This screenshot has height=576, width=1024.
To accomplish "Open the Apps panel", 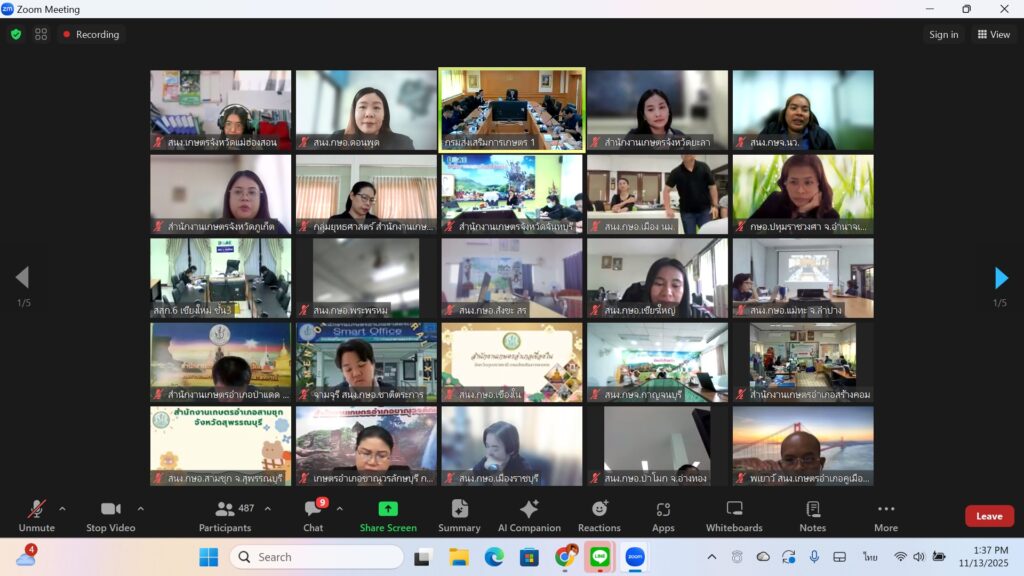I will (663, 515).
